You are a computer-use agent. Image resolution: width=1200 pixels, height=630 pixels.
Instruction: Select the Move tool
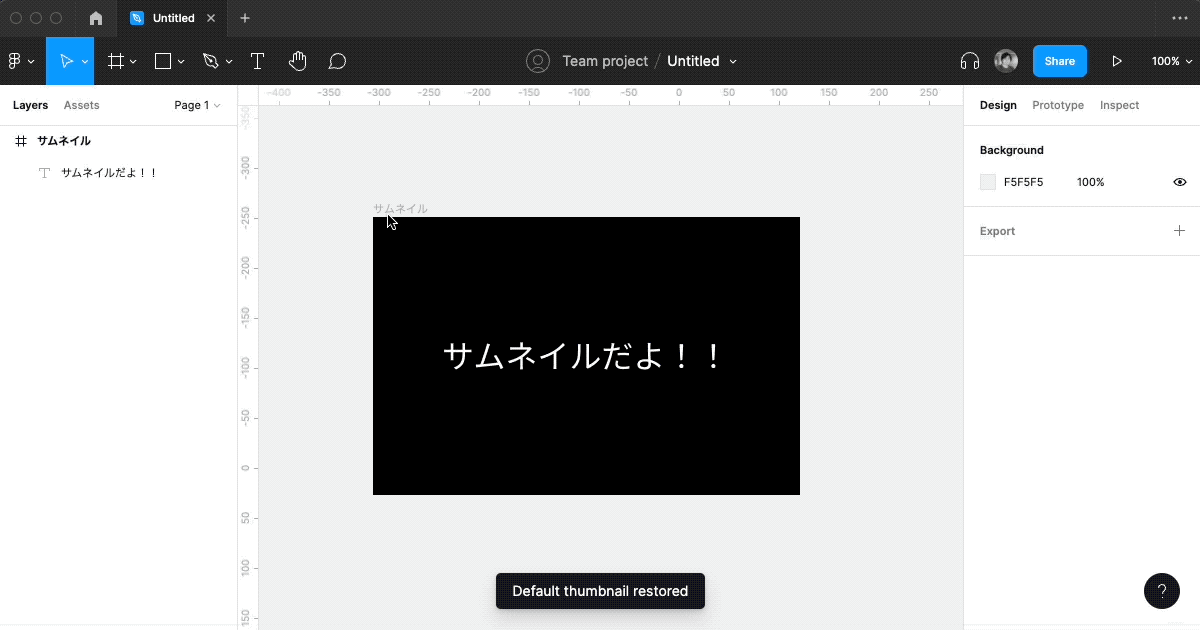pos(65,61)
